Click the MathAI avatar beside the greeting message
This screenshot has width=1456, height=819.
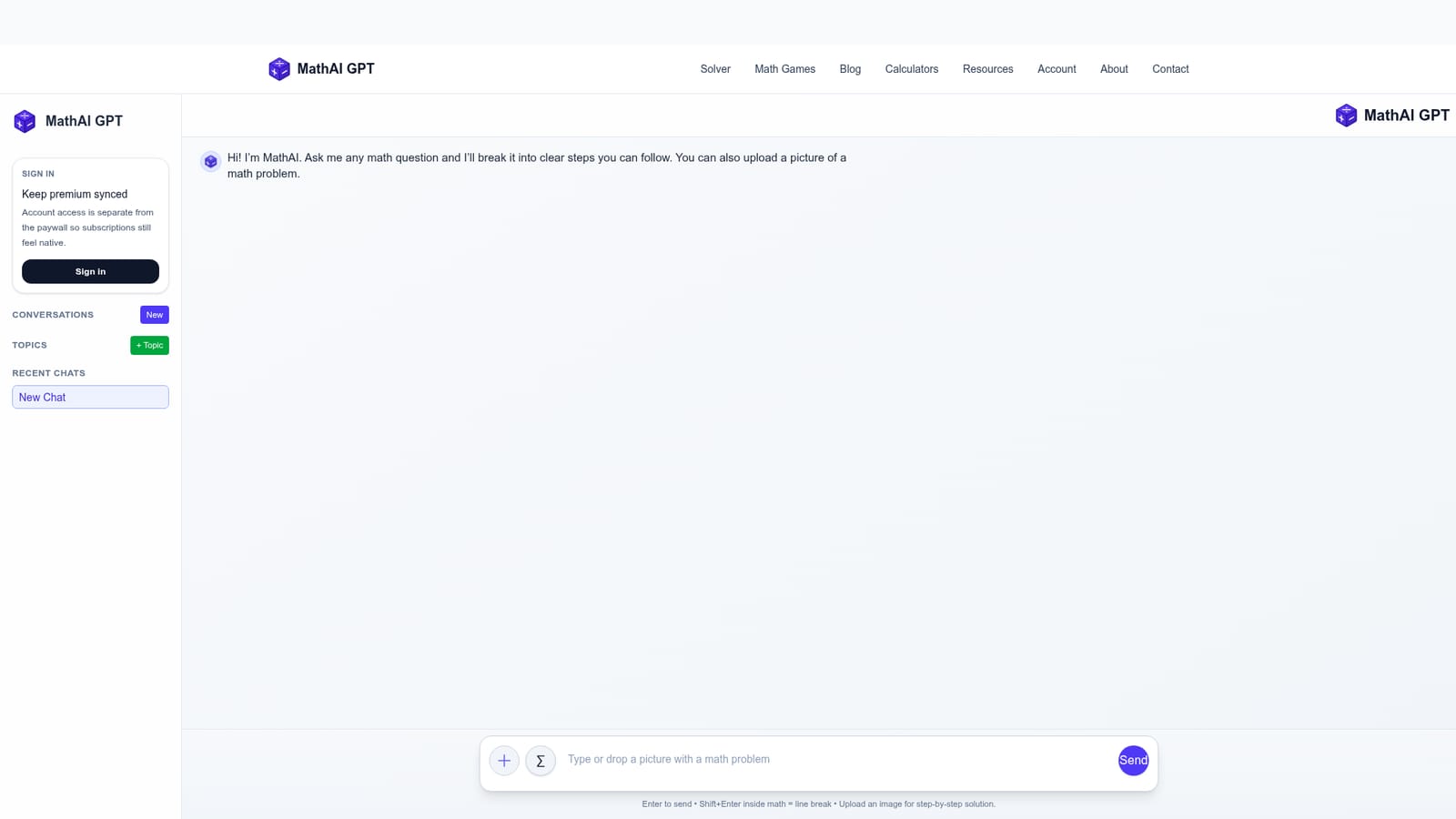coord(210,162)
